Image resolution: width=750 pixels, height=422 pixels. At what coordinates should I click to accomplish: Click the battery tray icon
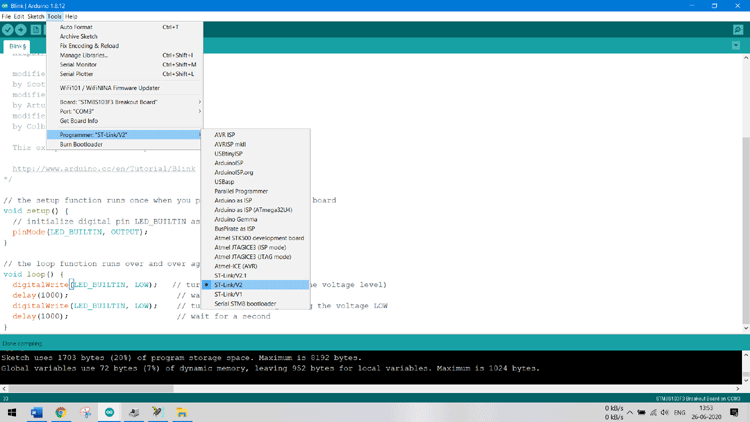click(x=641, y=412)
